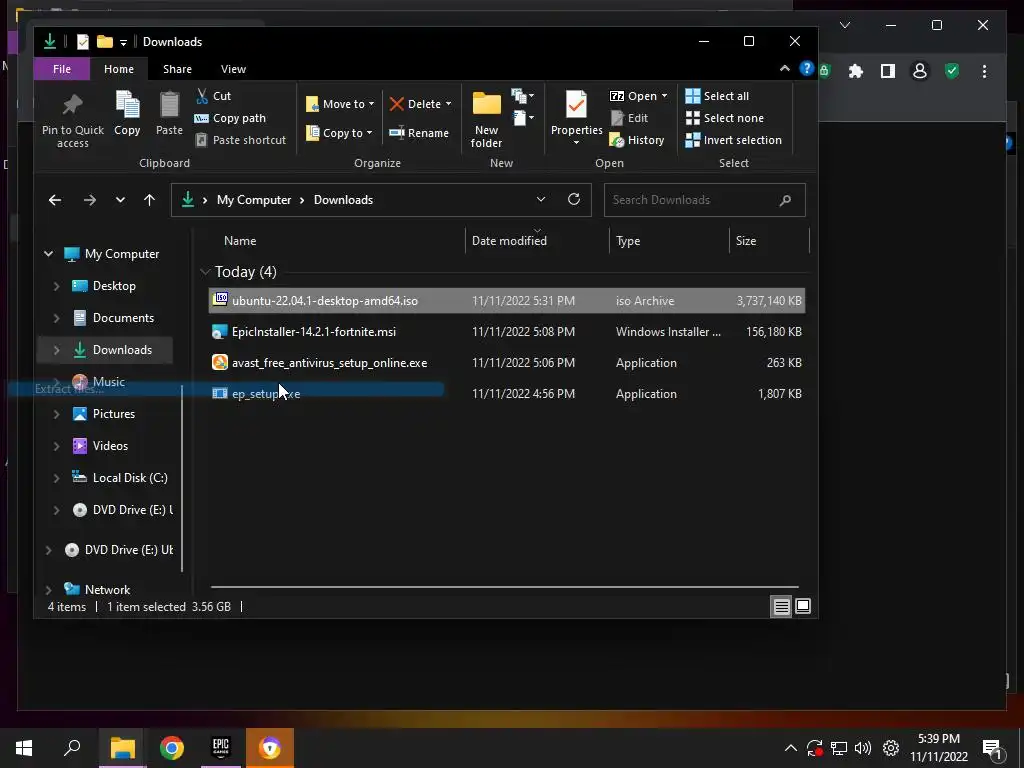Click the Paste ribbon icon
Screen dimensions: 1024x768
click(x=169, y=104)
